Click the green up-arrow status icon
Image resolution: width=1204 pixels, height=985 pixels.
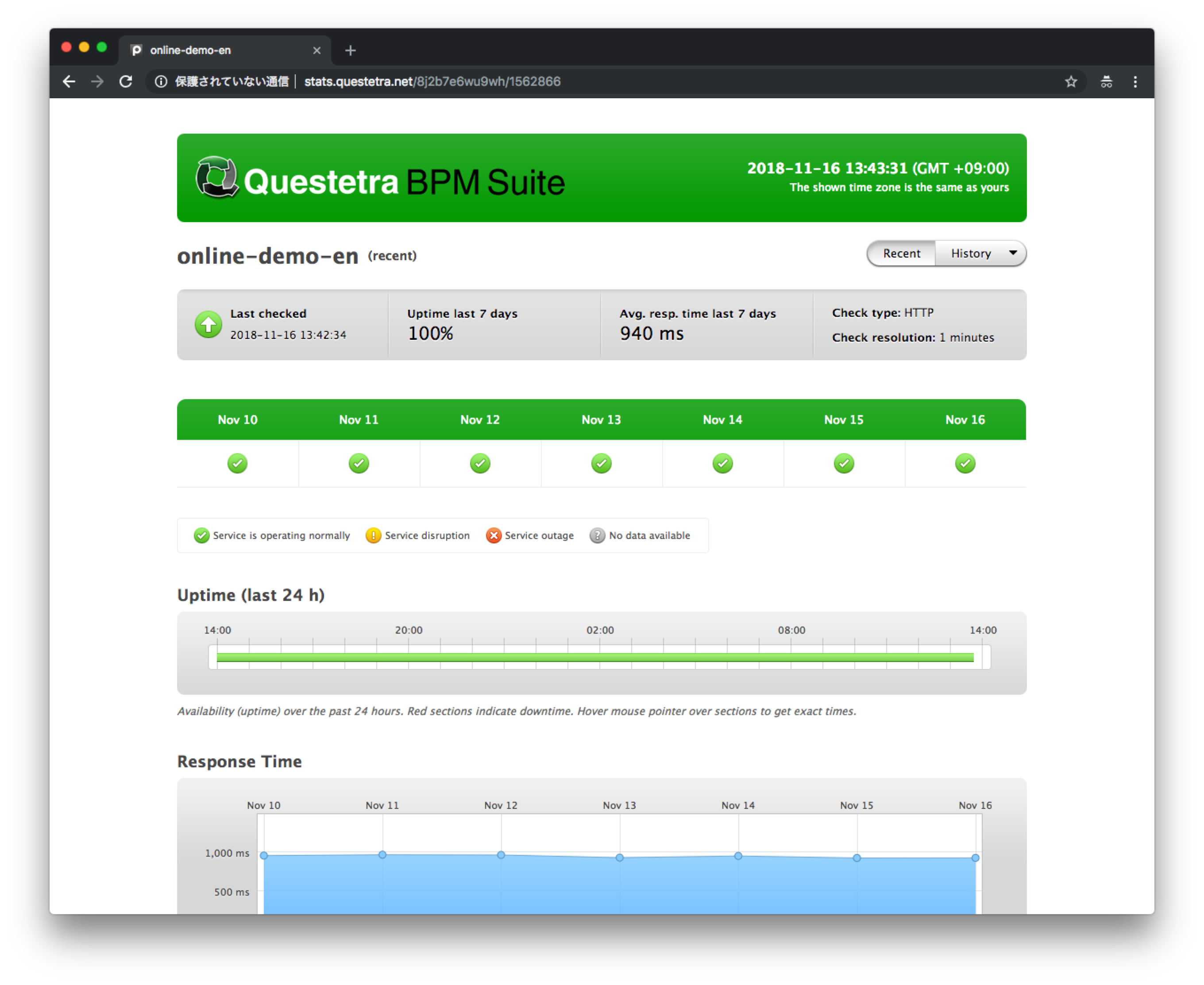pos(208,324)
